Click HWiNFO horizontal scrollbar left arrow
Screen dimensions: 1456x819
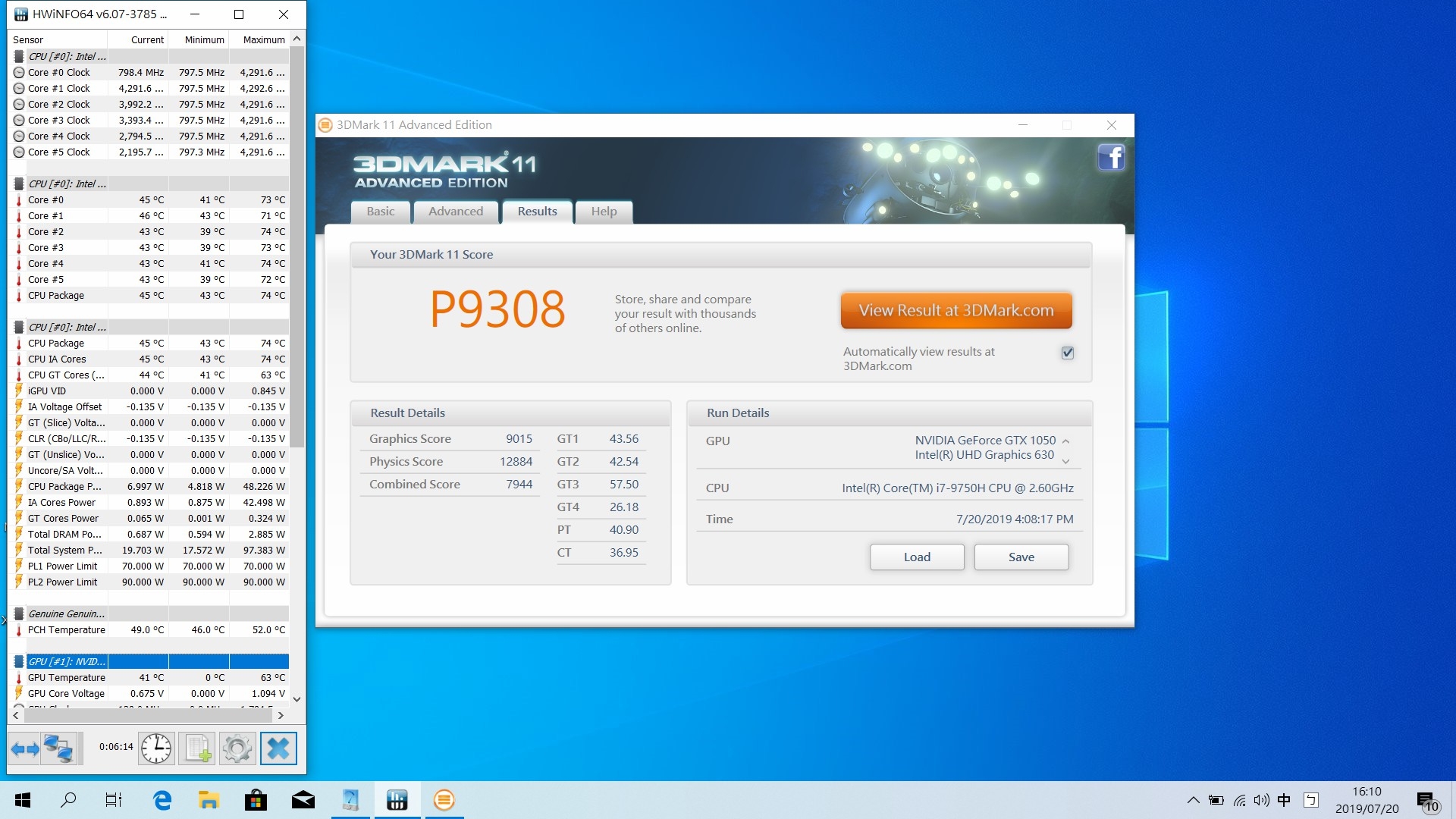point(16,715)
